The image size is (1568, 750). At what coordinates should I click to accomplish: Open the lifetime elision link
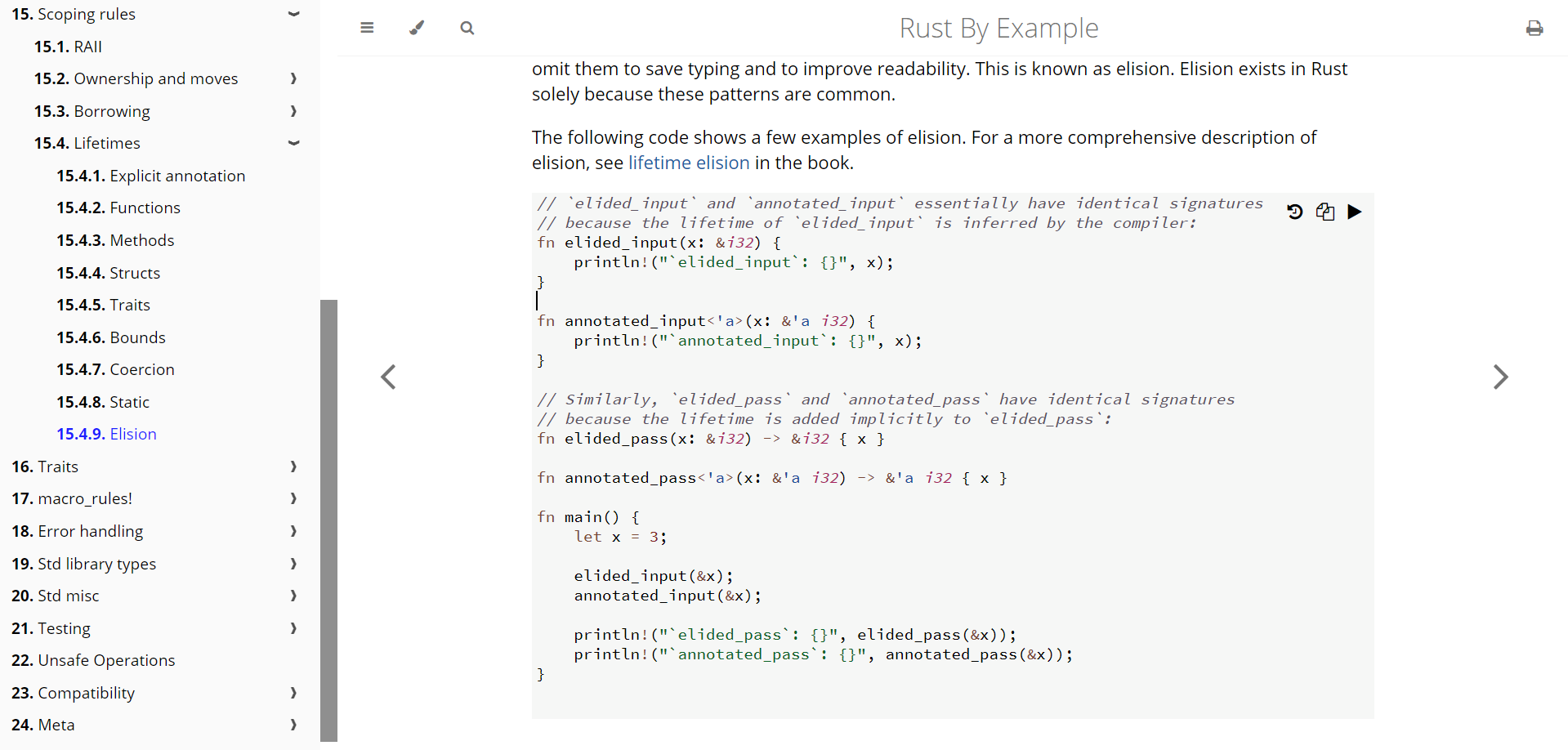pyautogui.click(x=689, y=163)
